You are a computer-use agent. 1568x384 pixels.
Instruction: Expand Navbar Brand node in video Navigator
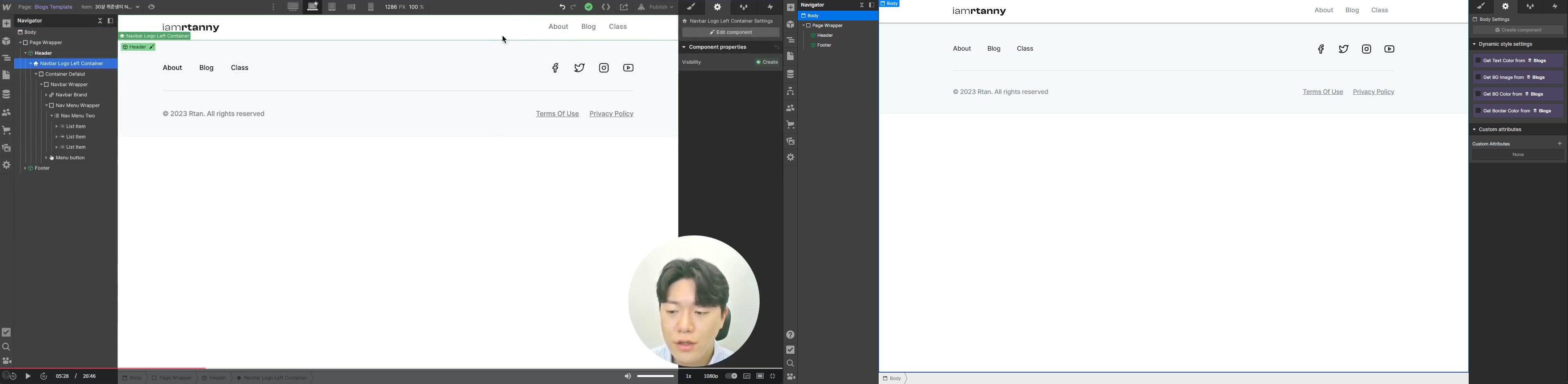46,95
